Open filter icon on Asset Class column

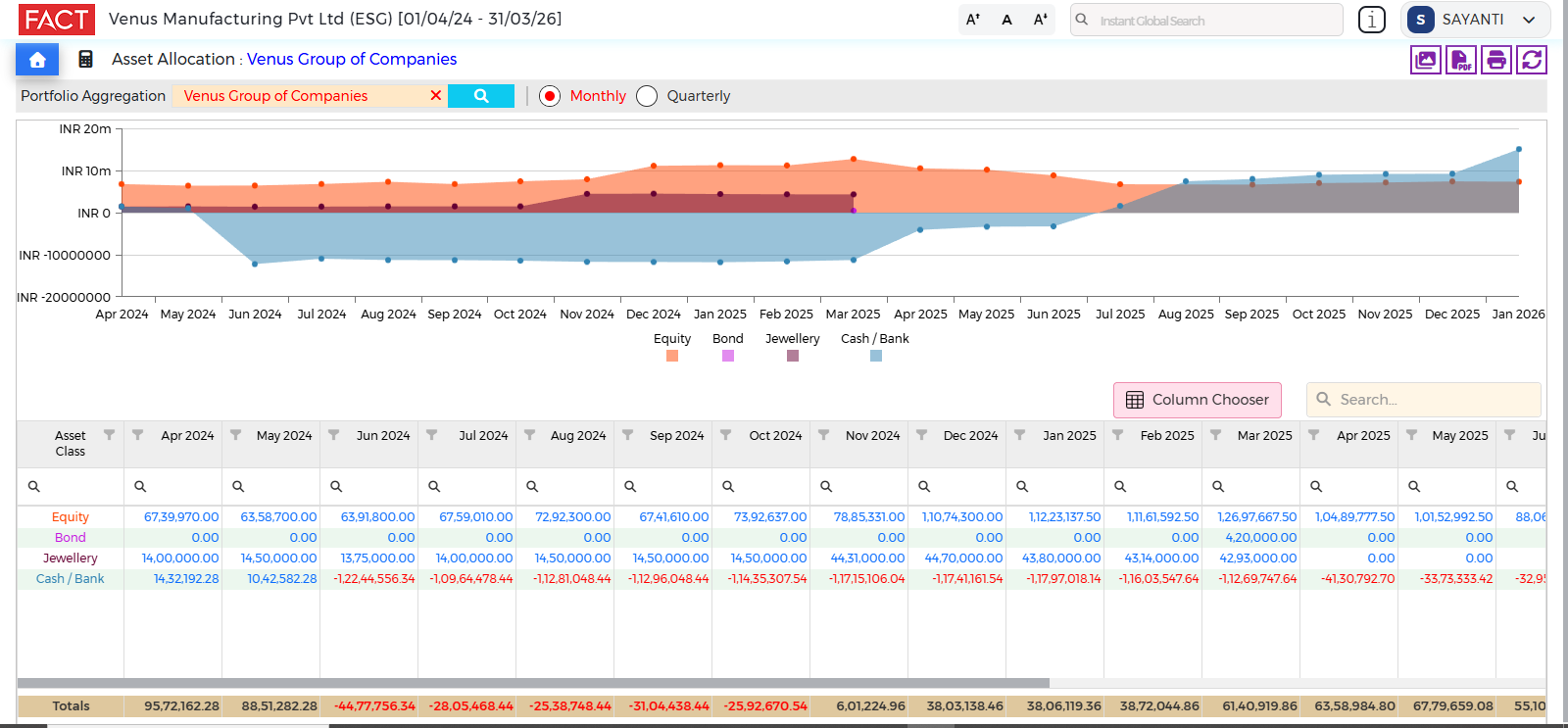109,435
